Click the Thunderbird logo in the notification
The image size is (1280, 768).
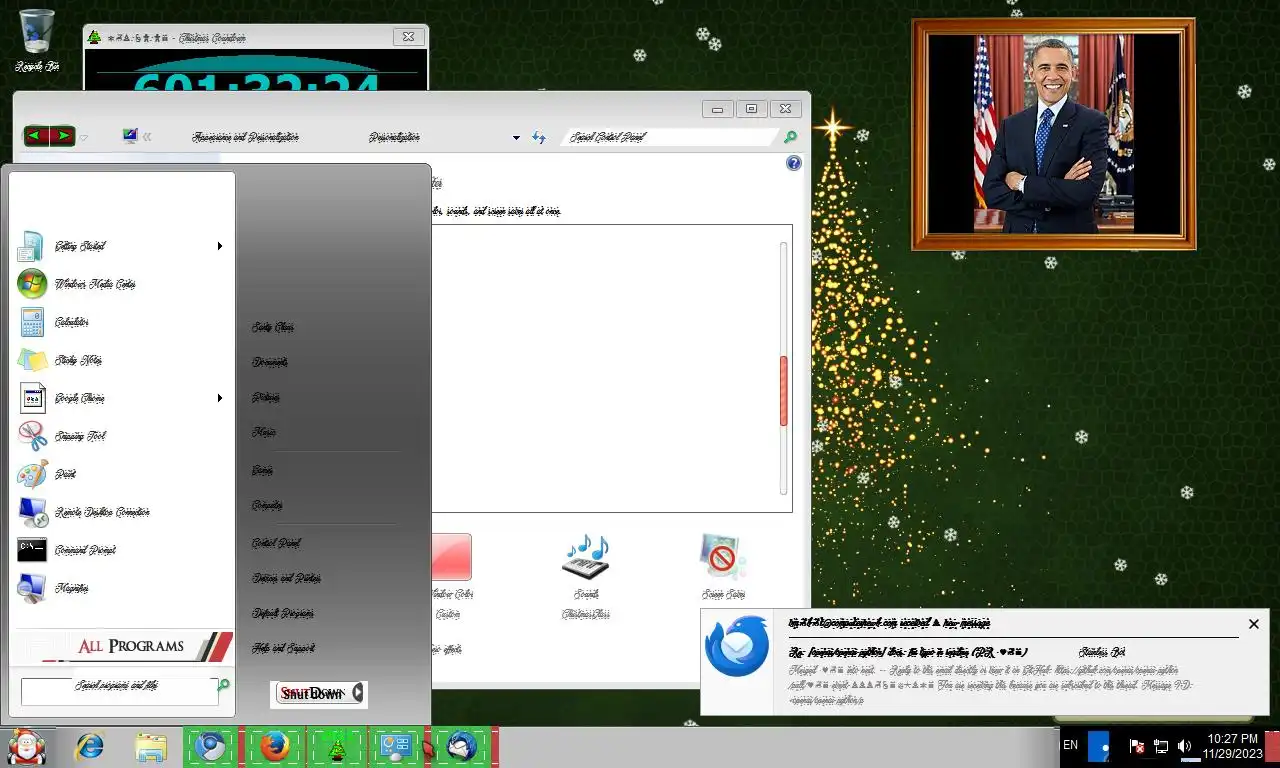pos(737,647)
